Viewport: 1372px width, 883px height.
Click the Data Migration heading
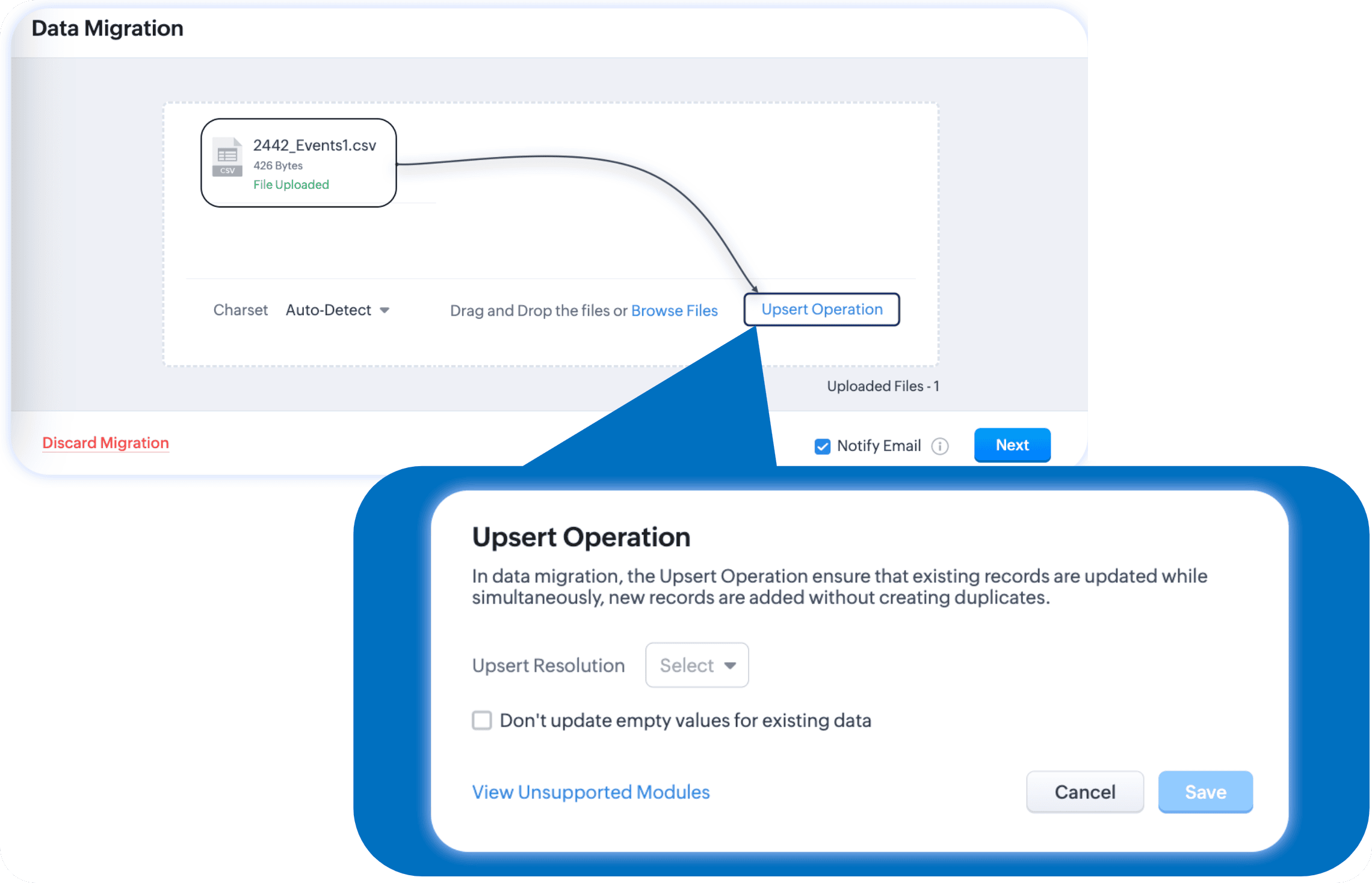click(x=107, y=28)
